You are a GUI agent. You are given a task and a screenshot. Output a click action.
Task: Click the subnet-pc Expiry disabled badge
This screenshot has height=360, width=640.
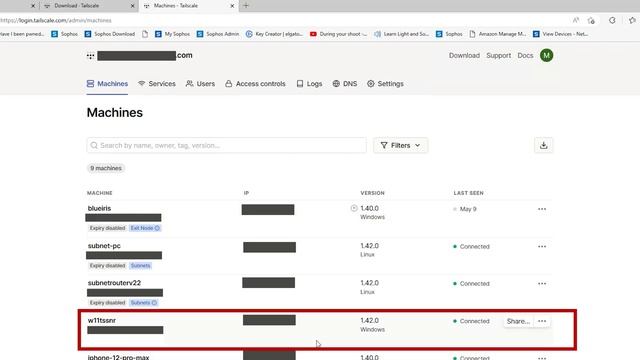(107, 266)
